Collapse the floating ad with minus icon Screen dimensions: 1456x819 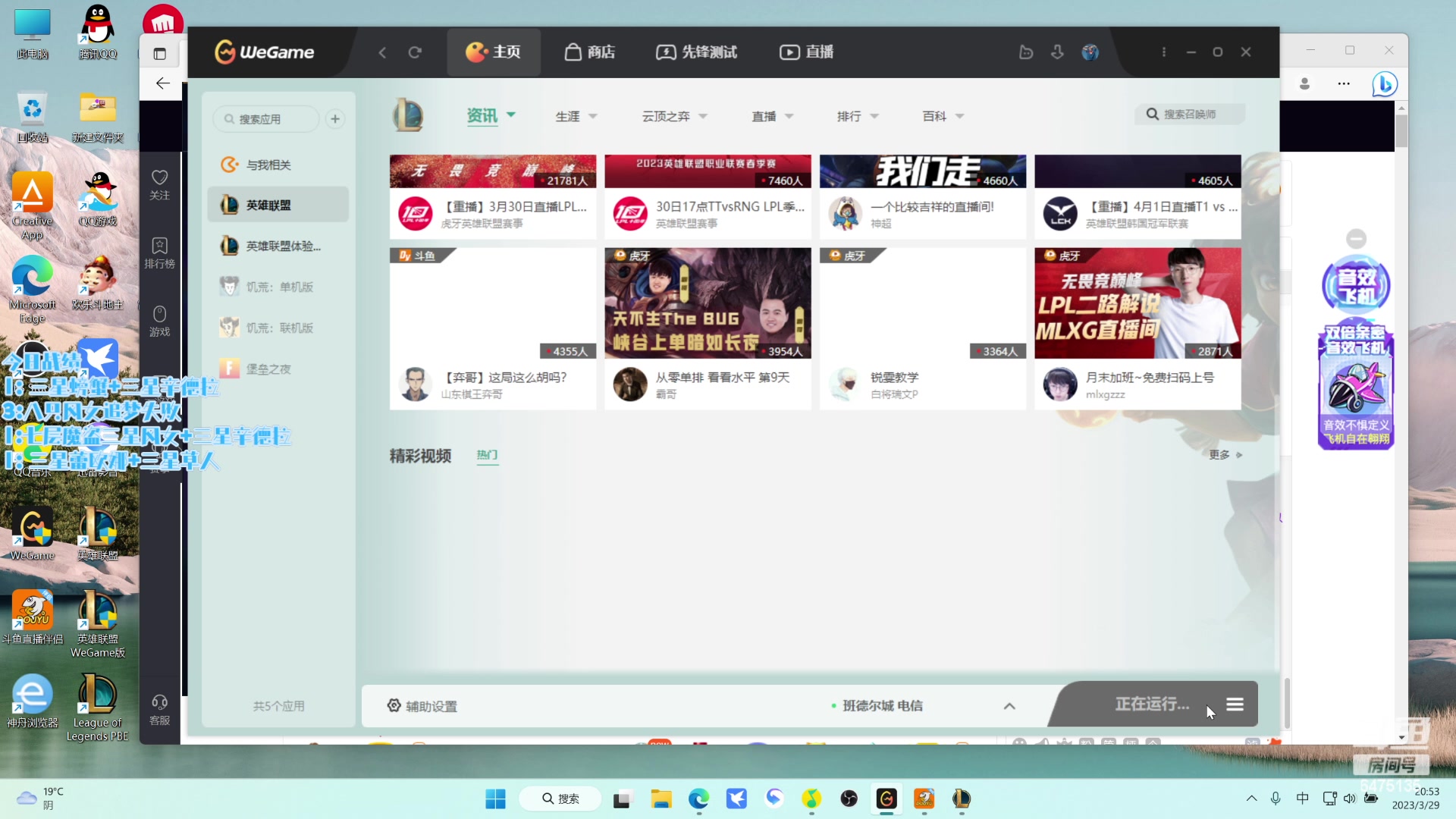coord(1356,239)
